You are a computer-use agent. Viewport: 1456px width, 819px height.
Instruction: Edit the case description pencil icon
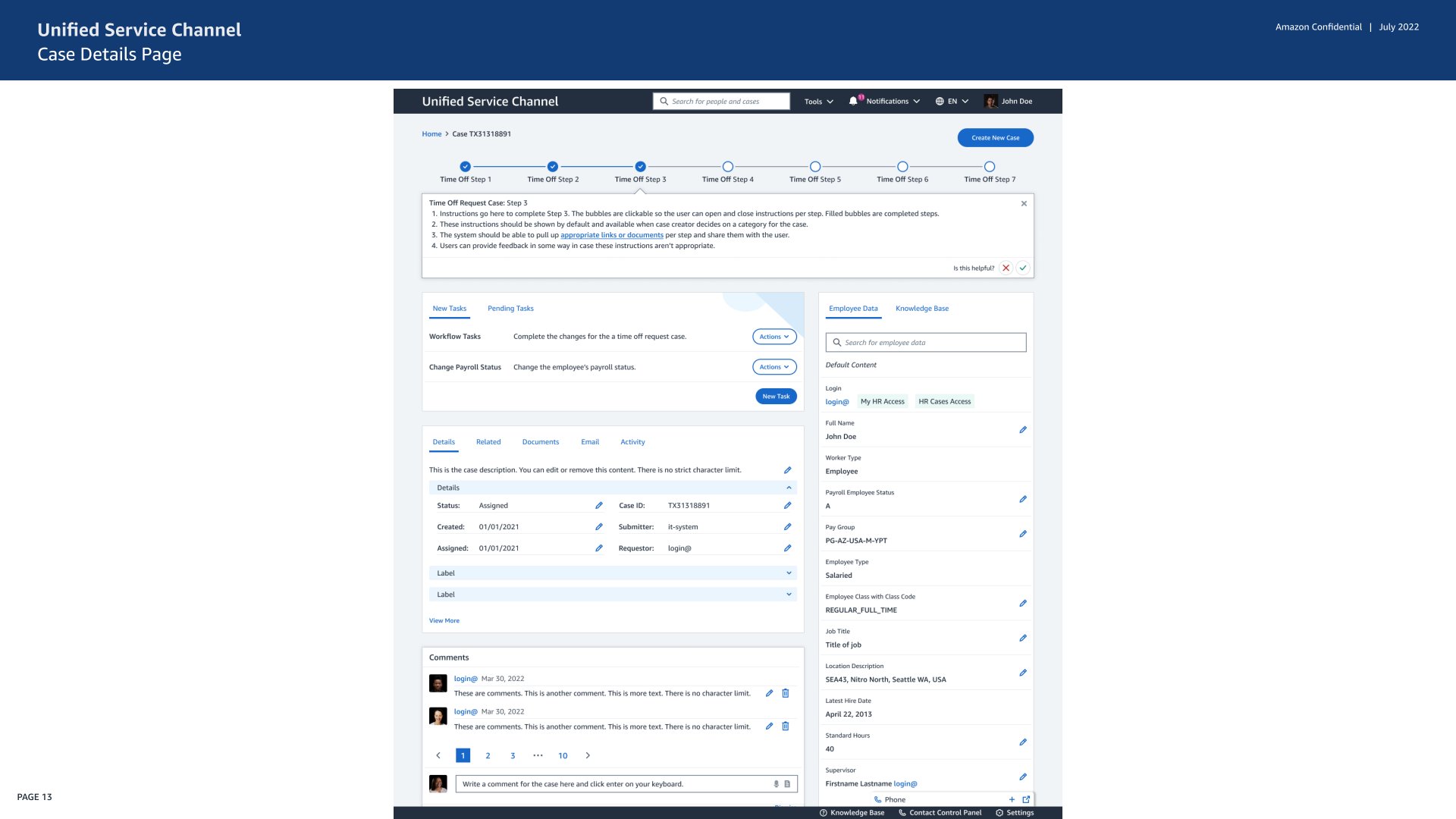[787, 470]
